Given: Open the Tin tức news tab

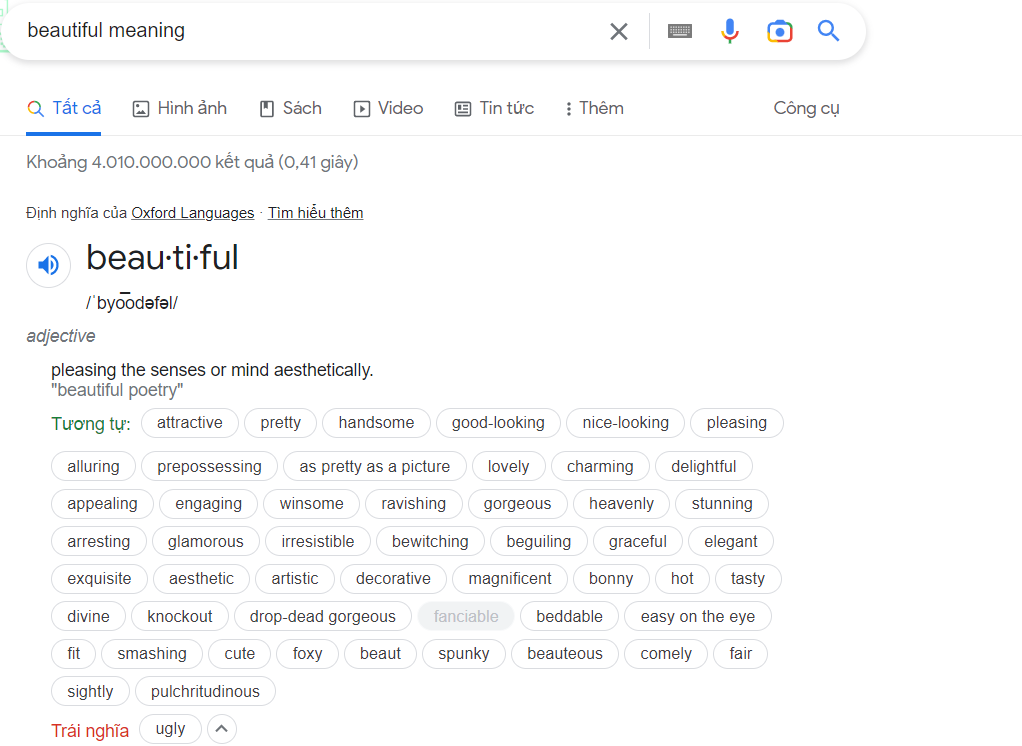Looking at the screenshot, I should [494, 108].
